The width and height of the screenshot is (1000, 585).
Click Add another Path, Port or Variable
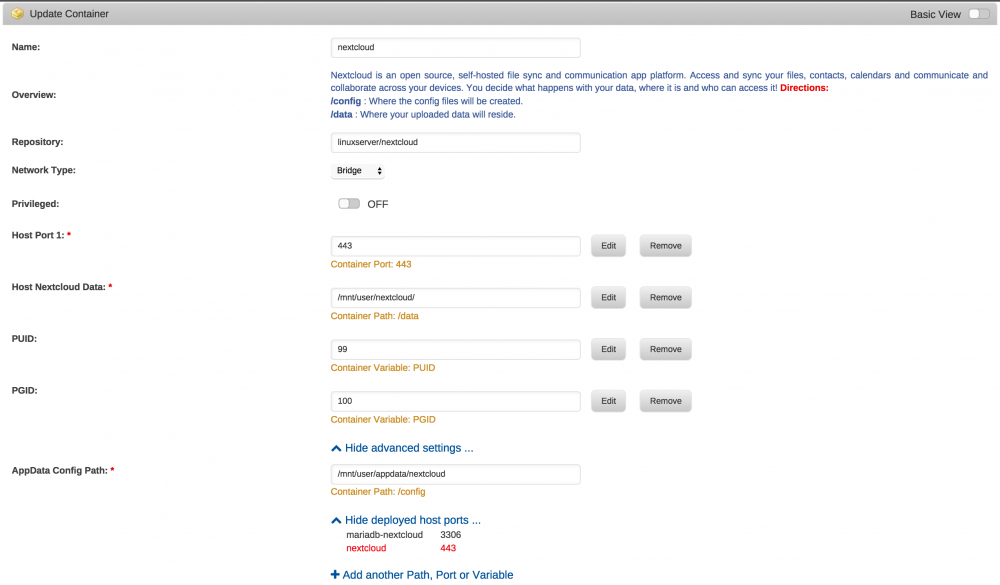point(422,575)
